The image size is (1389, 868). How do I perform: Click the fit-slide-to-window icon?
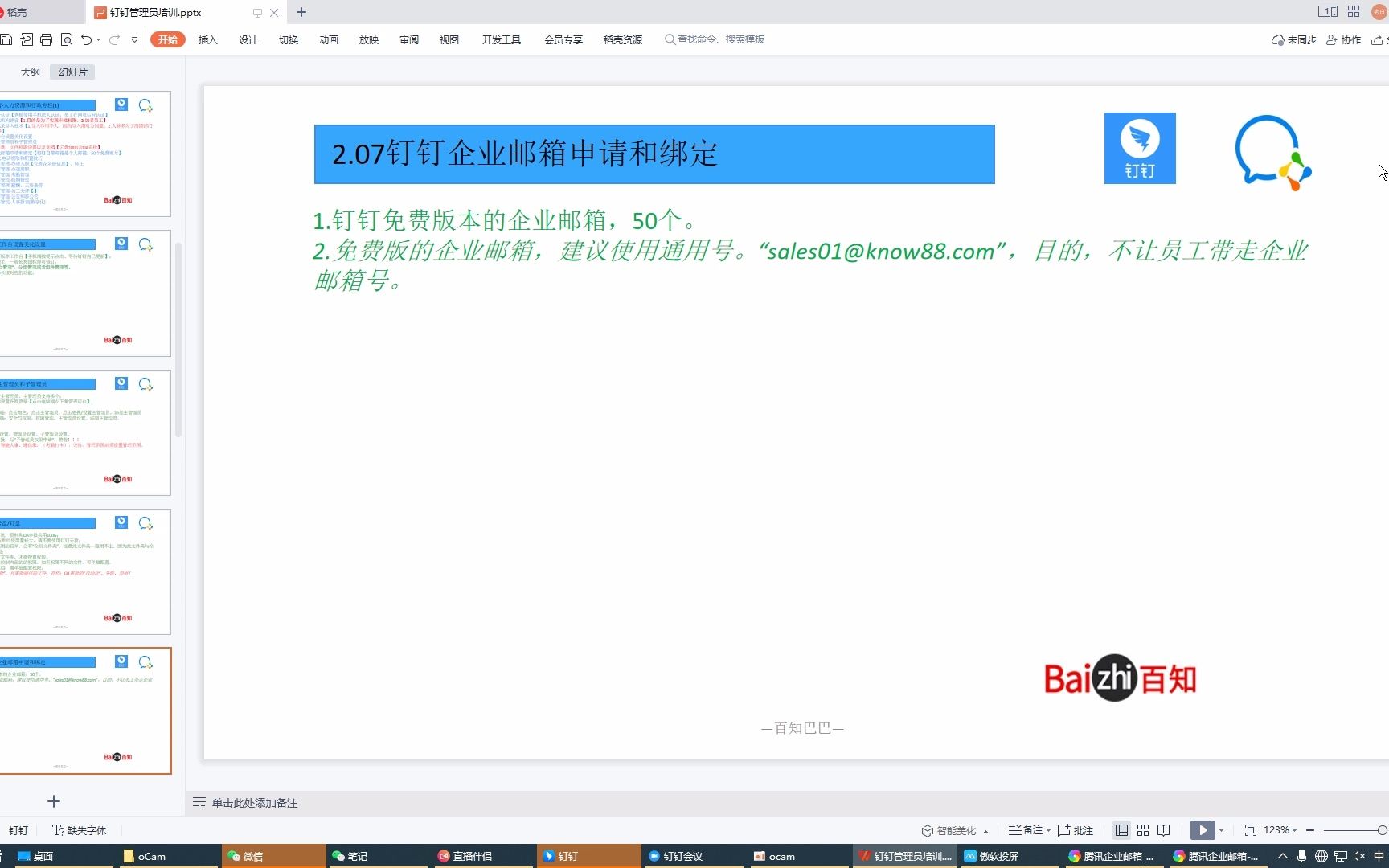[1251, 829]
